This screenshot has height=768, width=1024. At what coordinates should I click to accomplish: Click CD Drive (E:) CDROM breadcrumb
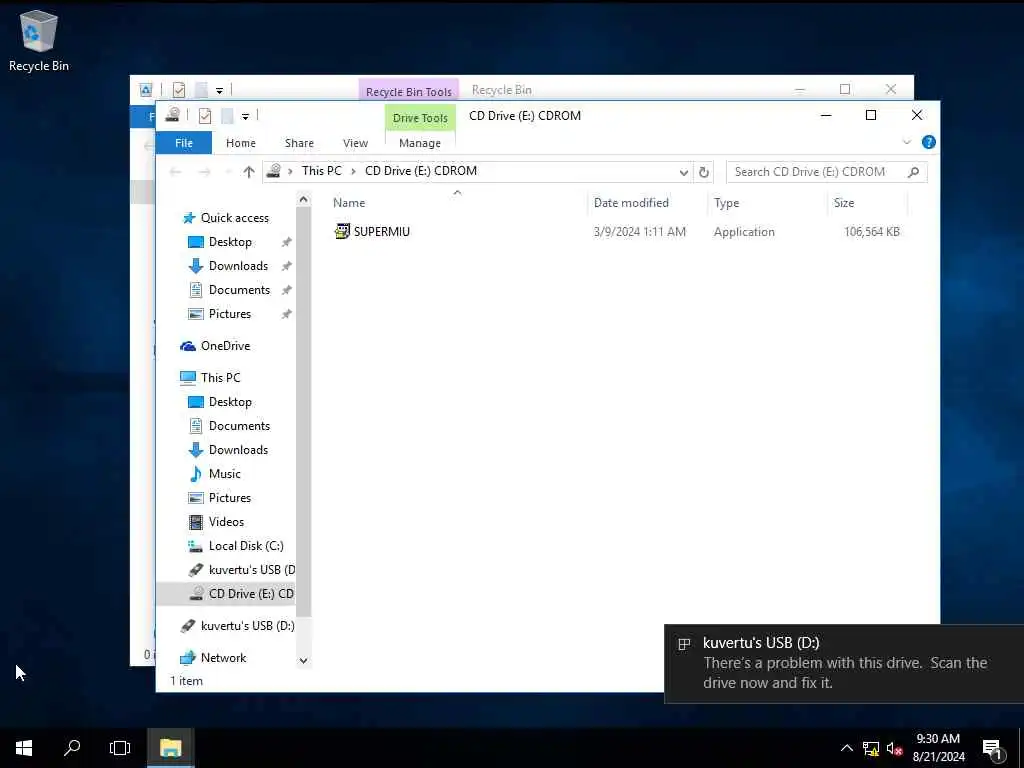click(x=421, y=171)
